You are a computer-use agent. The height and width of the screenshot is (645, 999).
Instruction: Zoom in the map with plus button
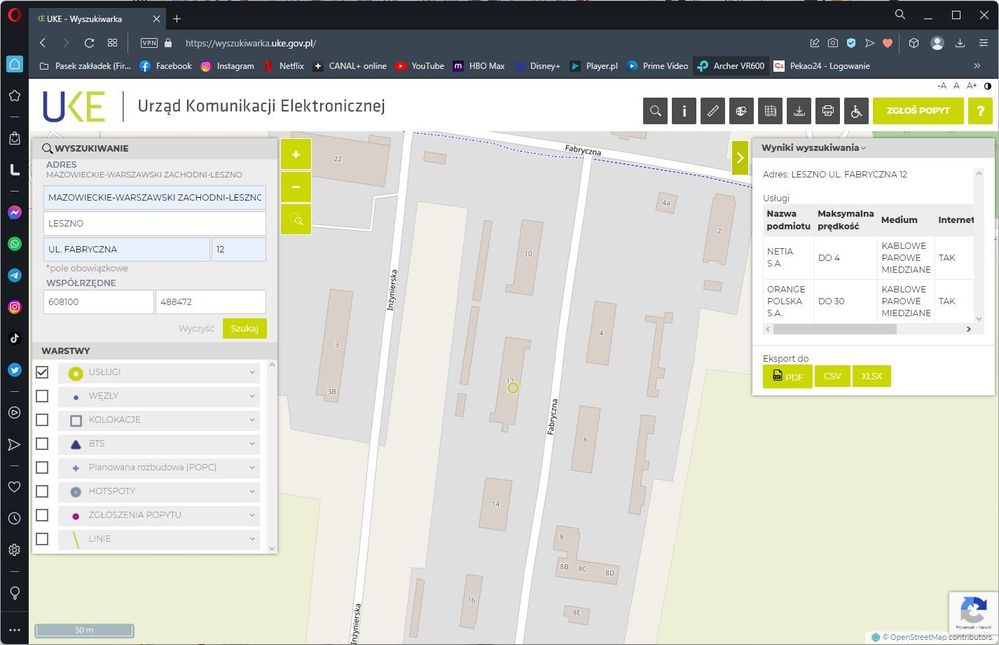point(296,155)
